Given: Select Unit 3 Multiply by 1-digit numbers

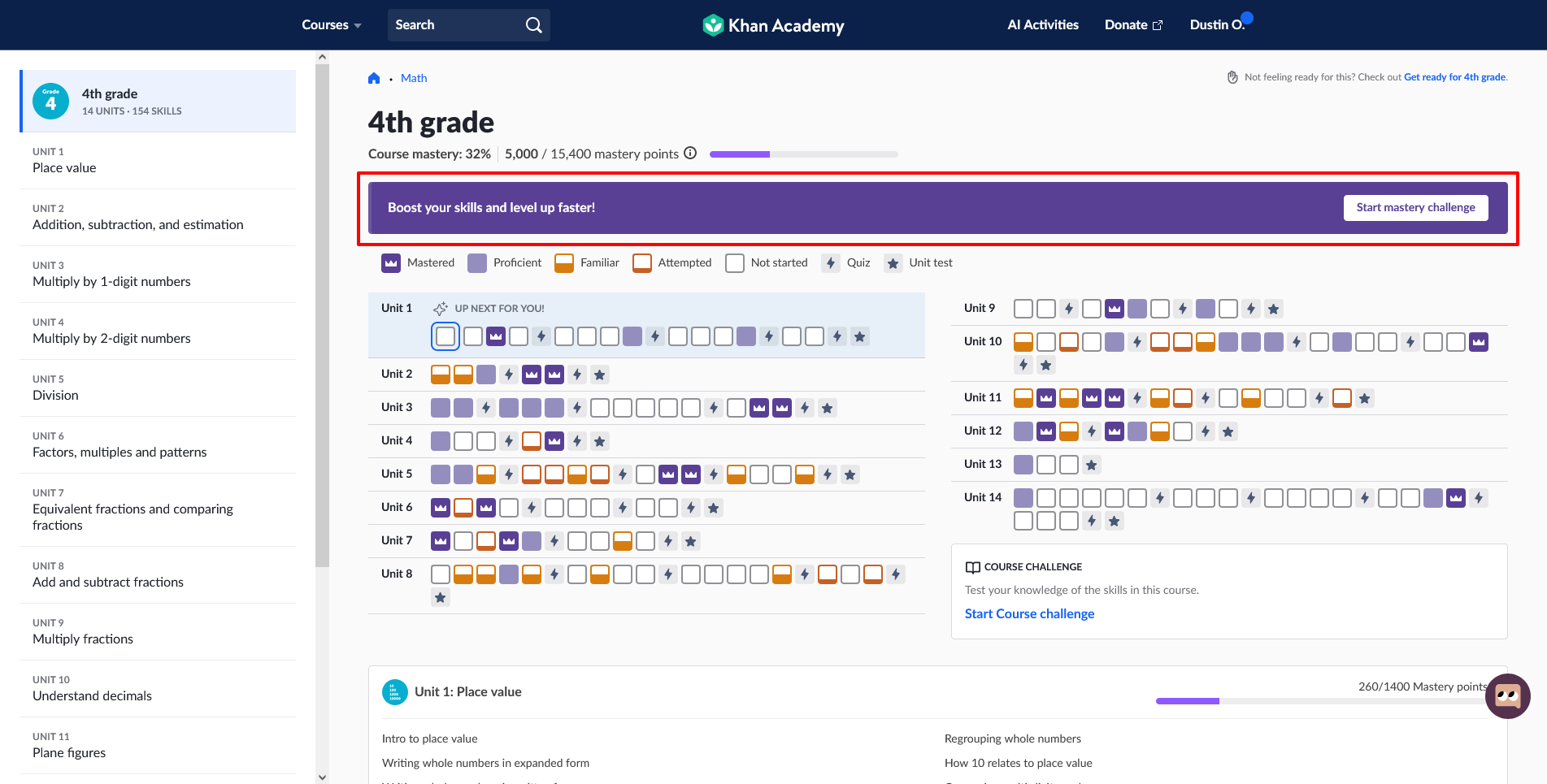Looking at the screenshot, I should pyautogui.click(x=157, y=275).
